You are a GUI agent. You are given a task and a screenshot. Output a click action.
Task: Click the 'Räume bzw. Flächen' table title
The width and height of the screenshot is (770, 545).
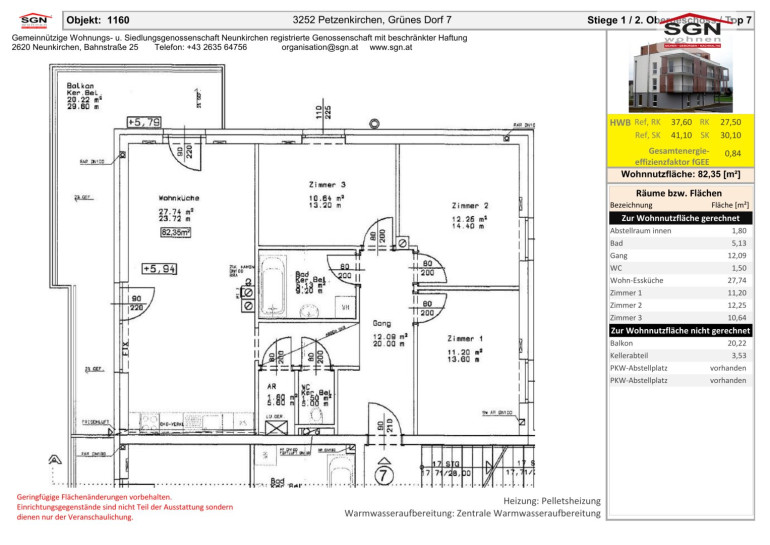(679, 193)
